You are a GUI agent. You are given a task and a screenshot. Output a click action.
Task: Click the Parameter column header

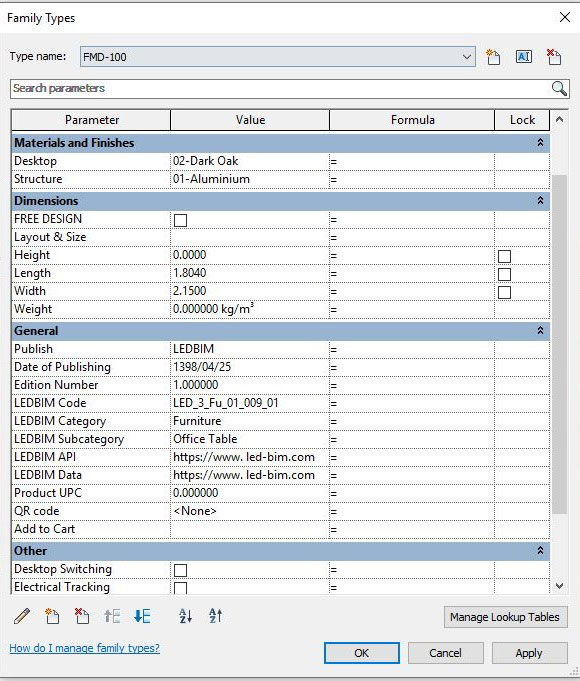point(91,120)
